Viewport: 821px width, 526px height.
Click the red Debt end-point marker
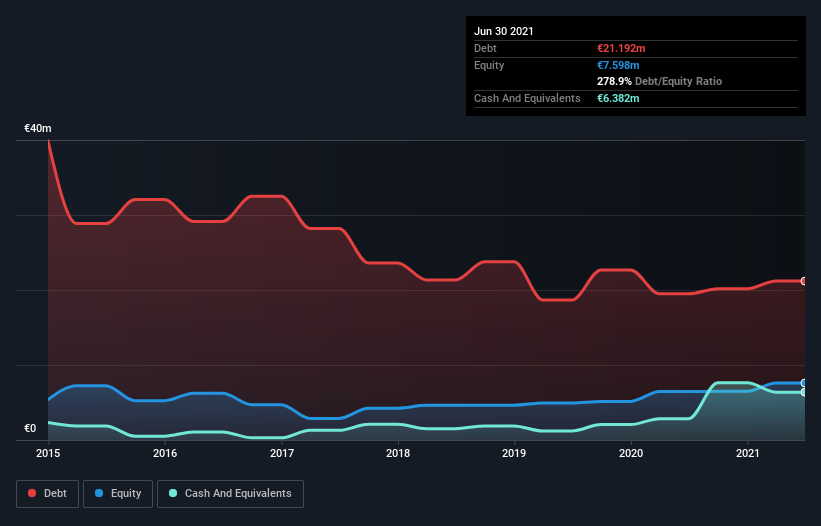804,282
